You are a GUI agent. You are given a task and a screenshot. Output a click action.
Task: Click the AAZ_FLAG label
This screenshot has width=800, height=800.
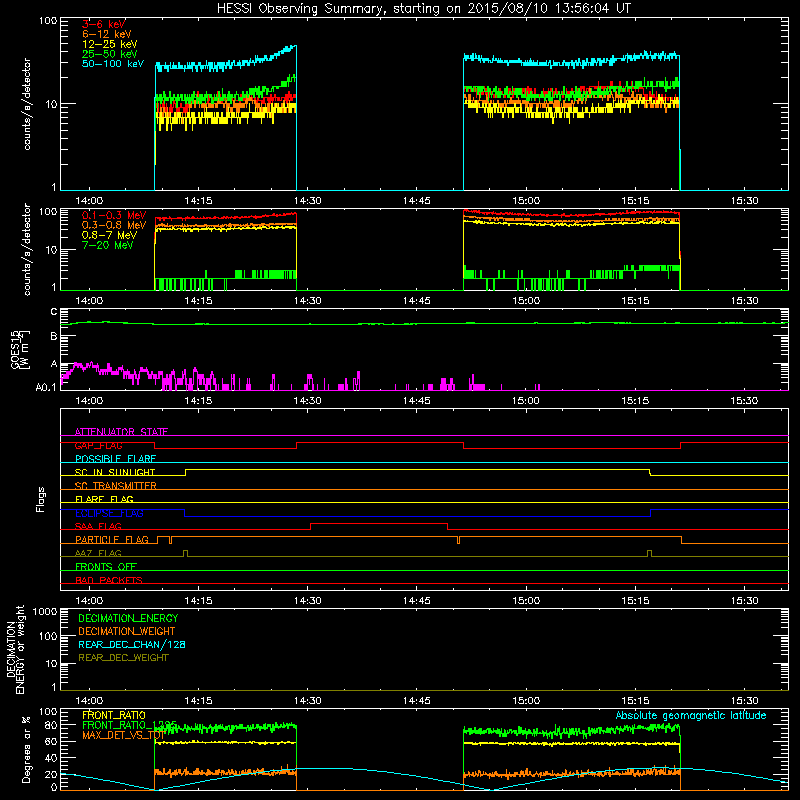tap(98, 553)
